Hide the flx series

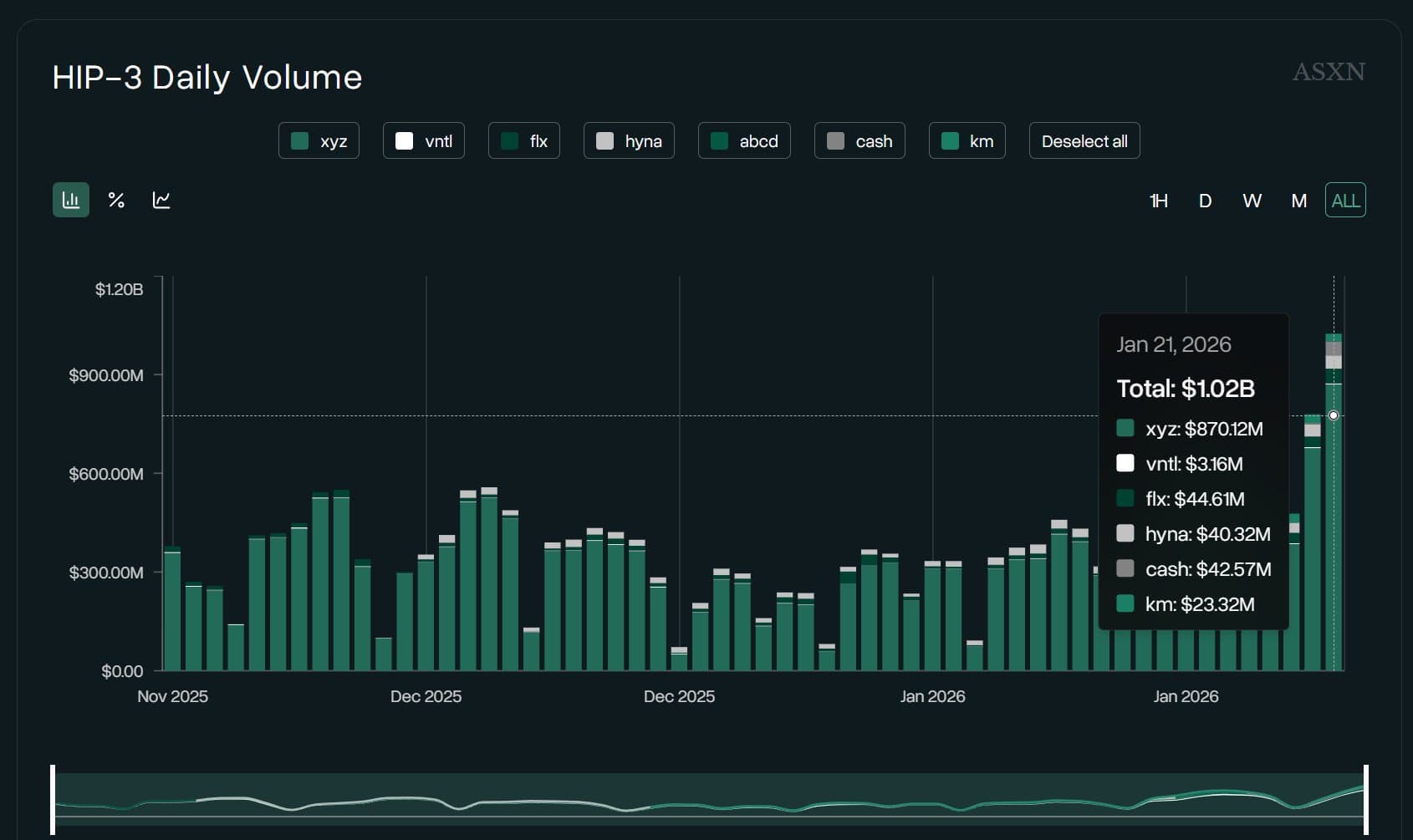(x=523, y=141)
